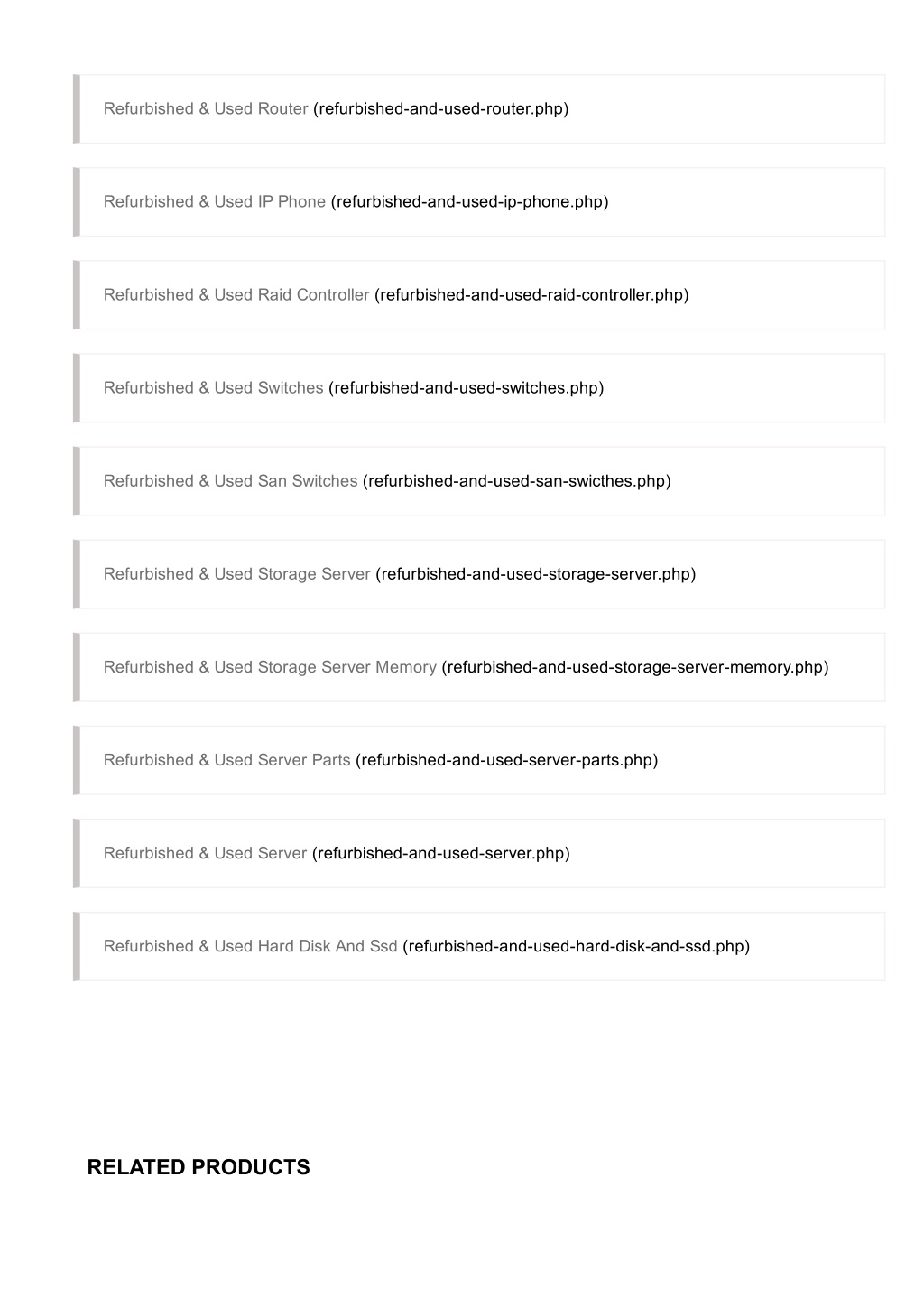The width and height of the screenshot is (924, 1308).
Task: Open the Refurbished & Used IP Phone link
Action: [215, 202]
